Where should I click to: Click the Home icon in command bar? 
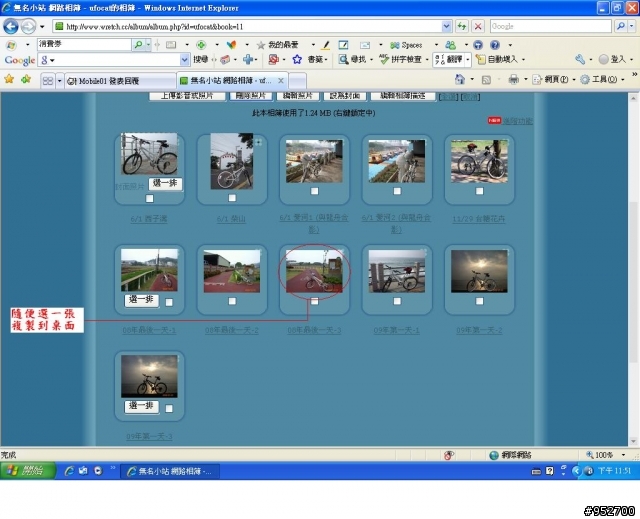tap(460, 79)
